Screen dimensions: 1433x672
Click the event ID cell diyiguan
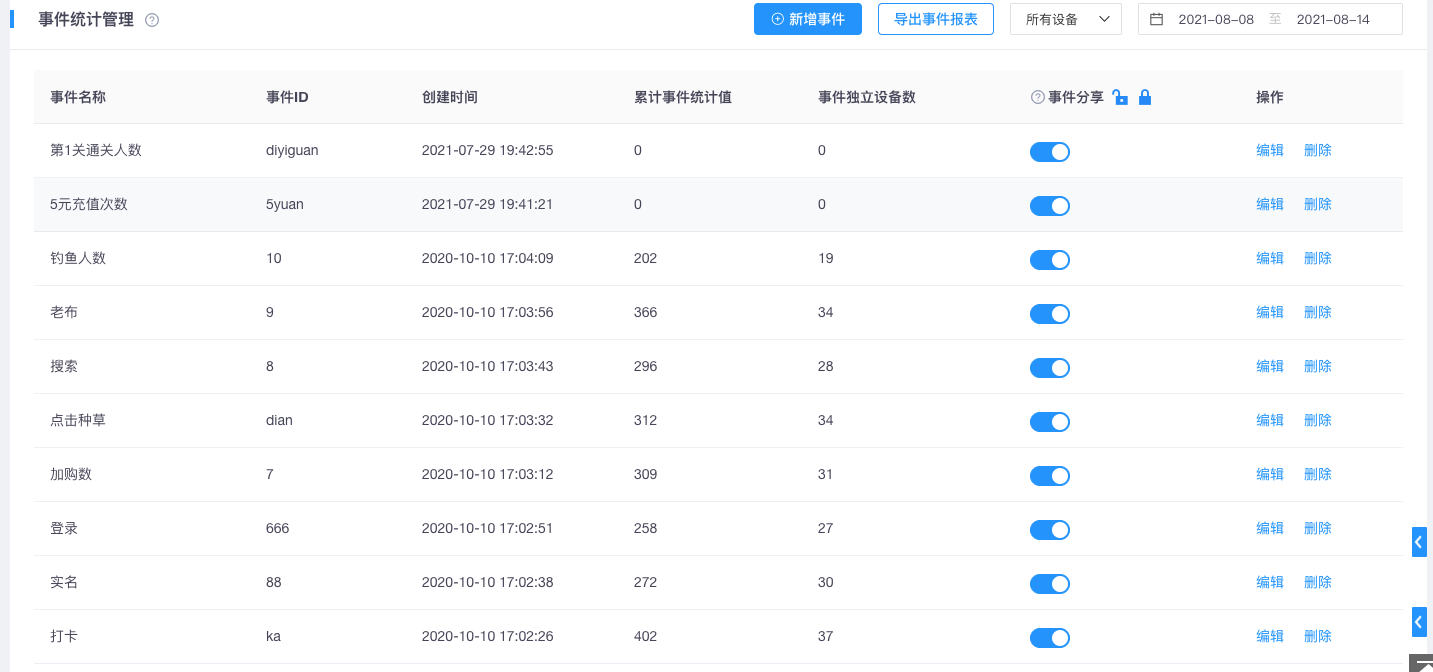tap(292, 150)
